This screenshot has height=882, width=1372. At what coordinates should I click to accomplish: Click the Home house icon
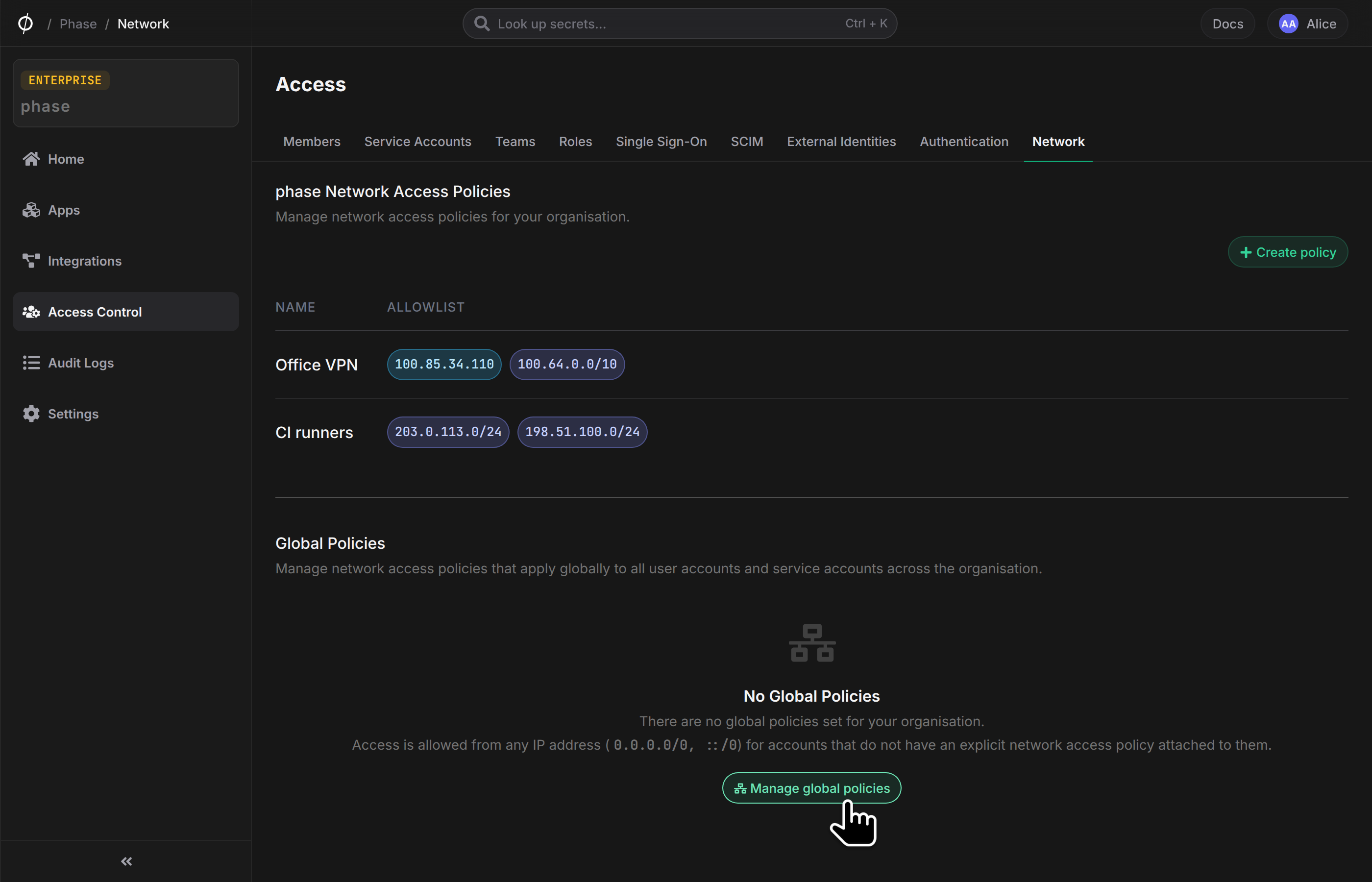[31, 159]
